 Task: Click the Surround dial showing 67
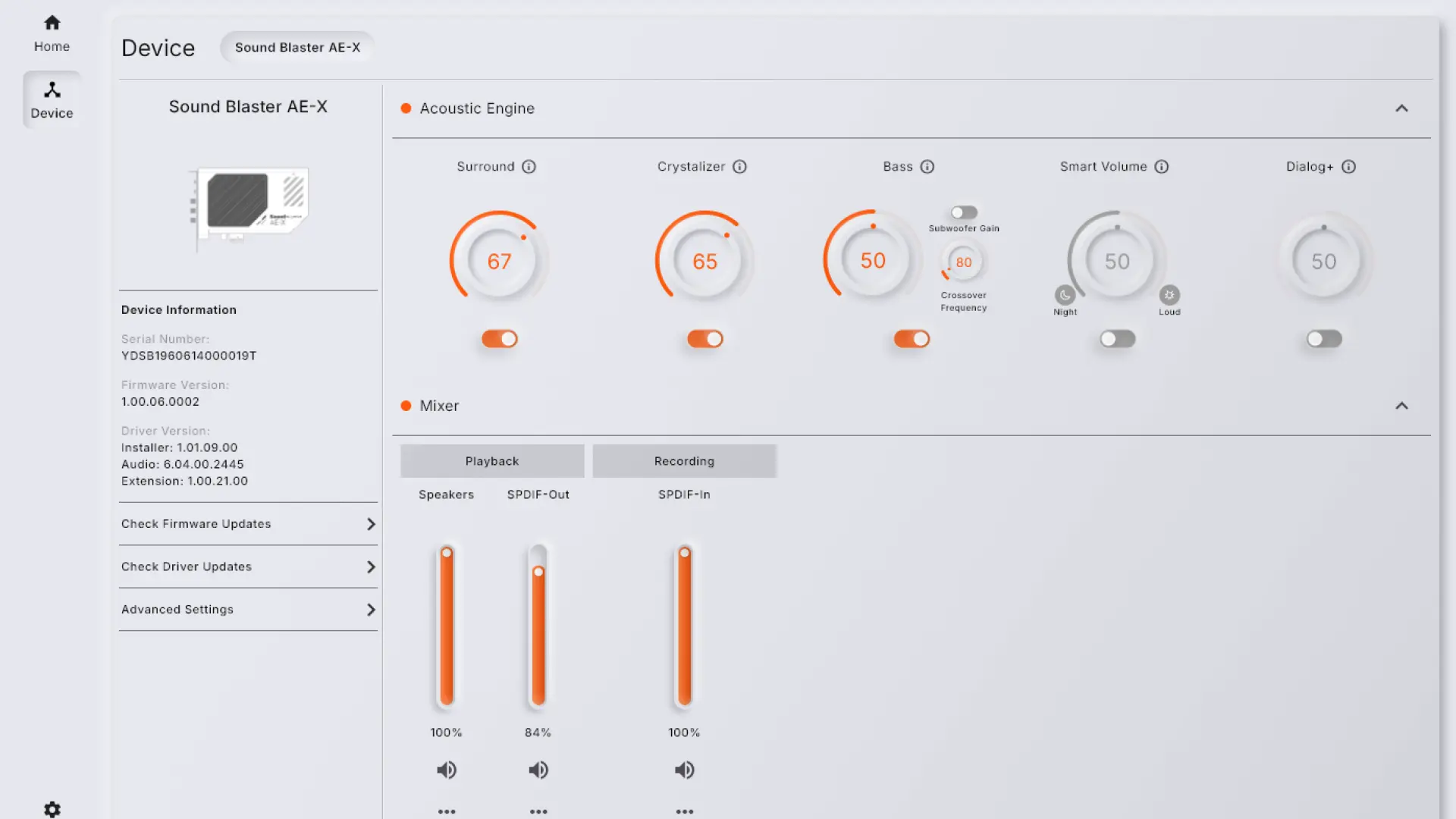click(499, 261)
